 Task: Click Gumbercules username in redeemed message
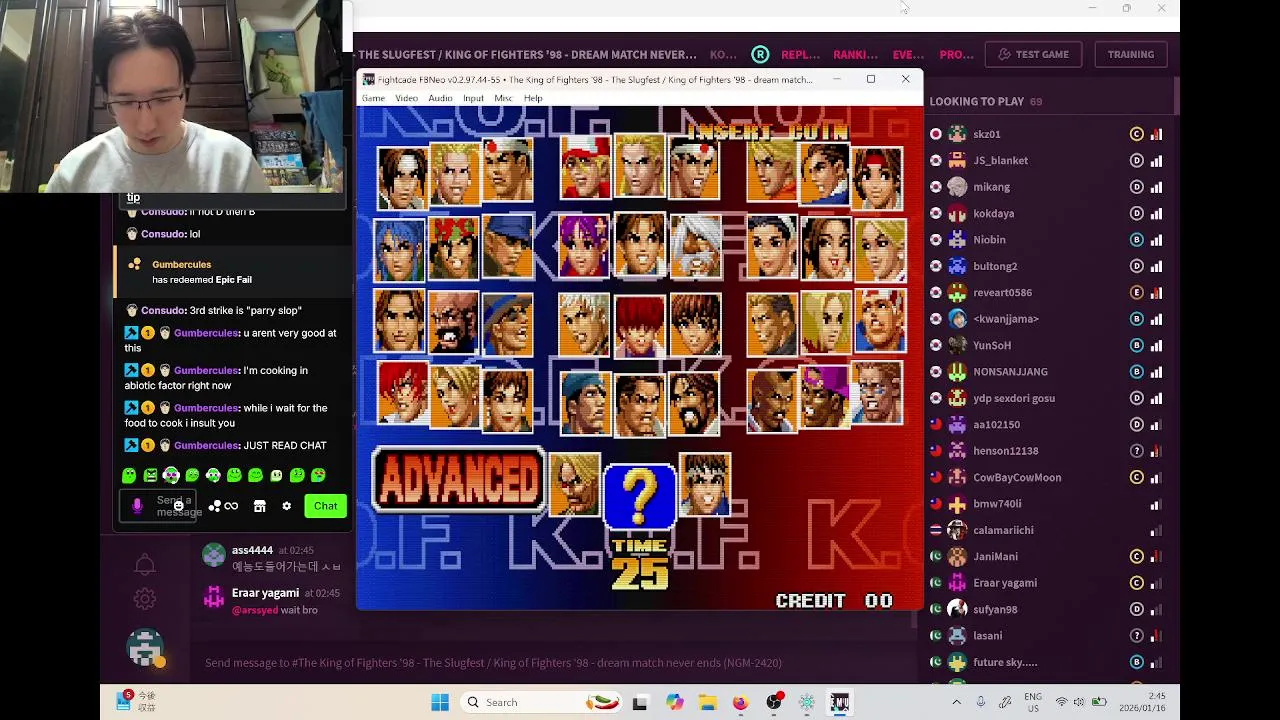181,264
